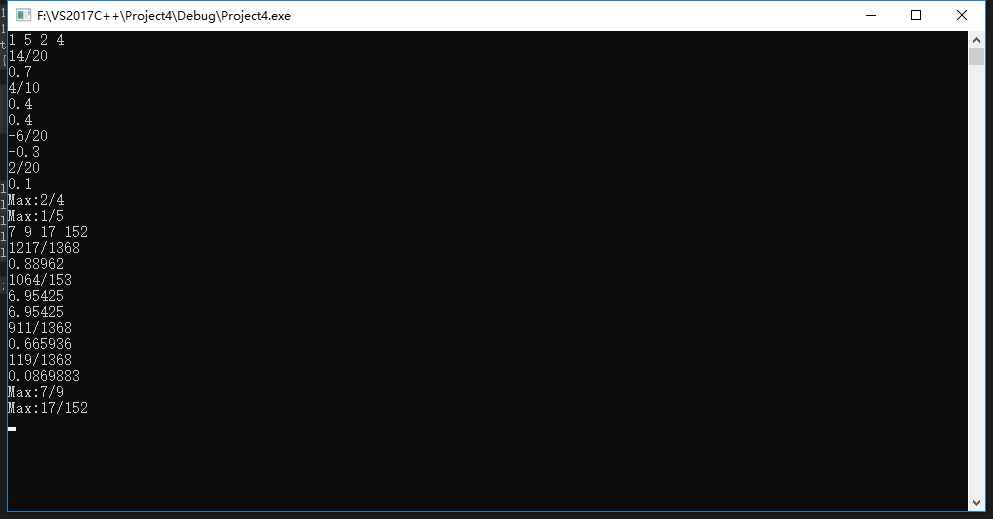Click the output line '0.88962'
This screenshot has width=993, height=519.
pyautogui.click(x=36, y=264)
